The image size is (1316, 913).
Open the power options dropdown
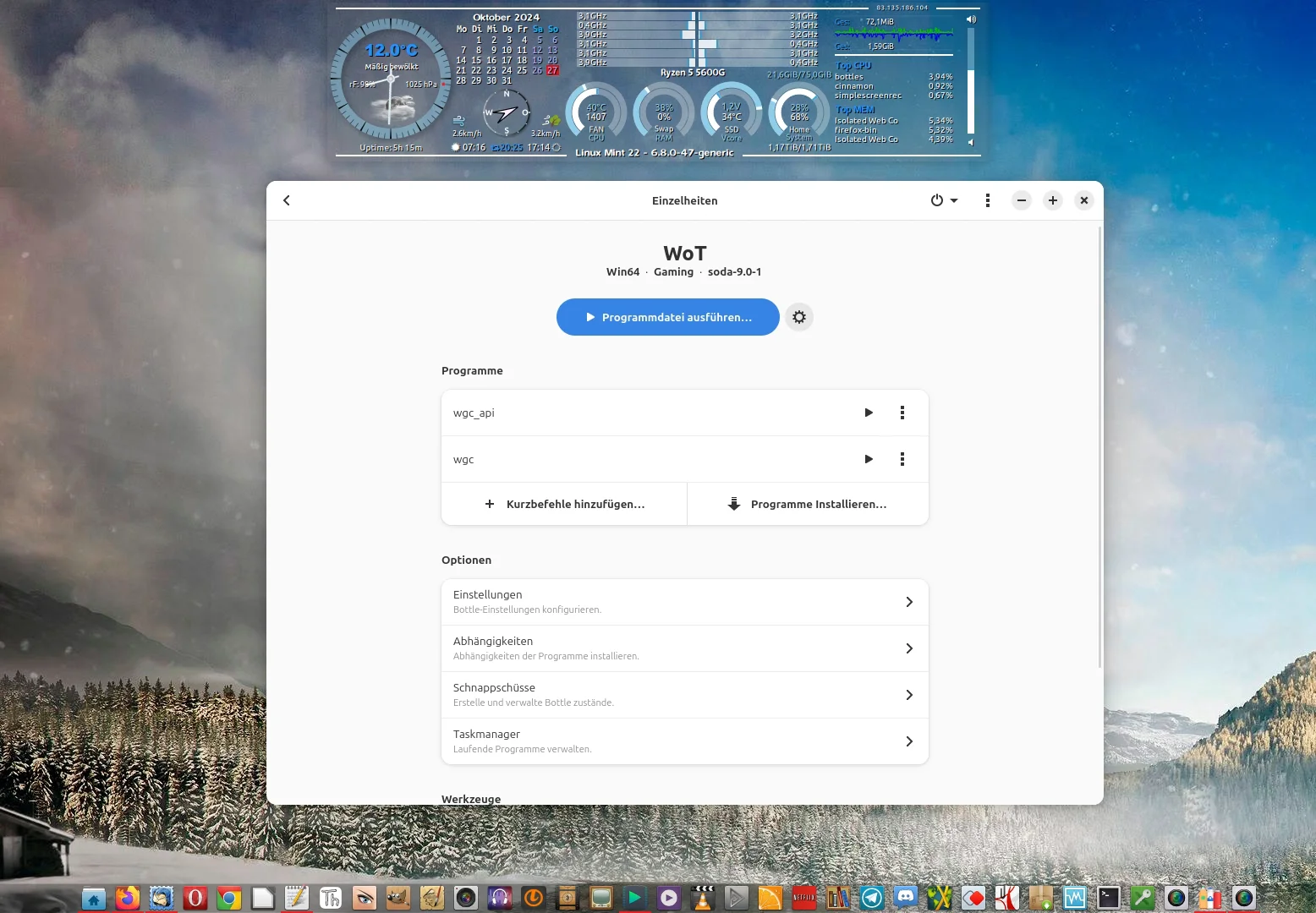(944, 200)
